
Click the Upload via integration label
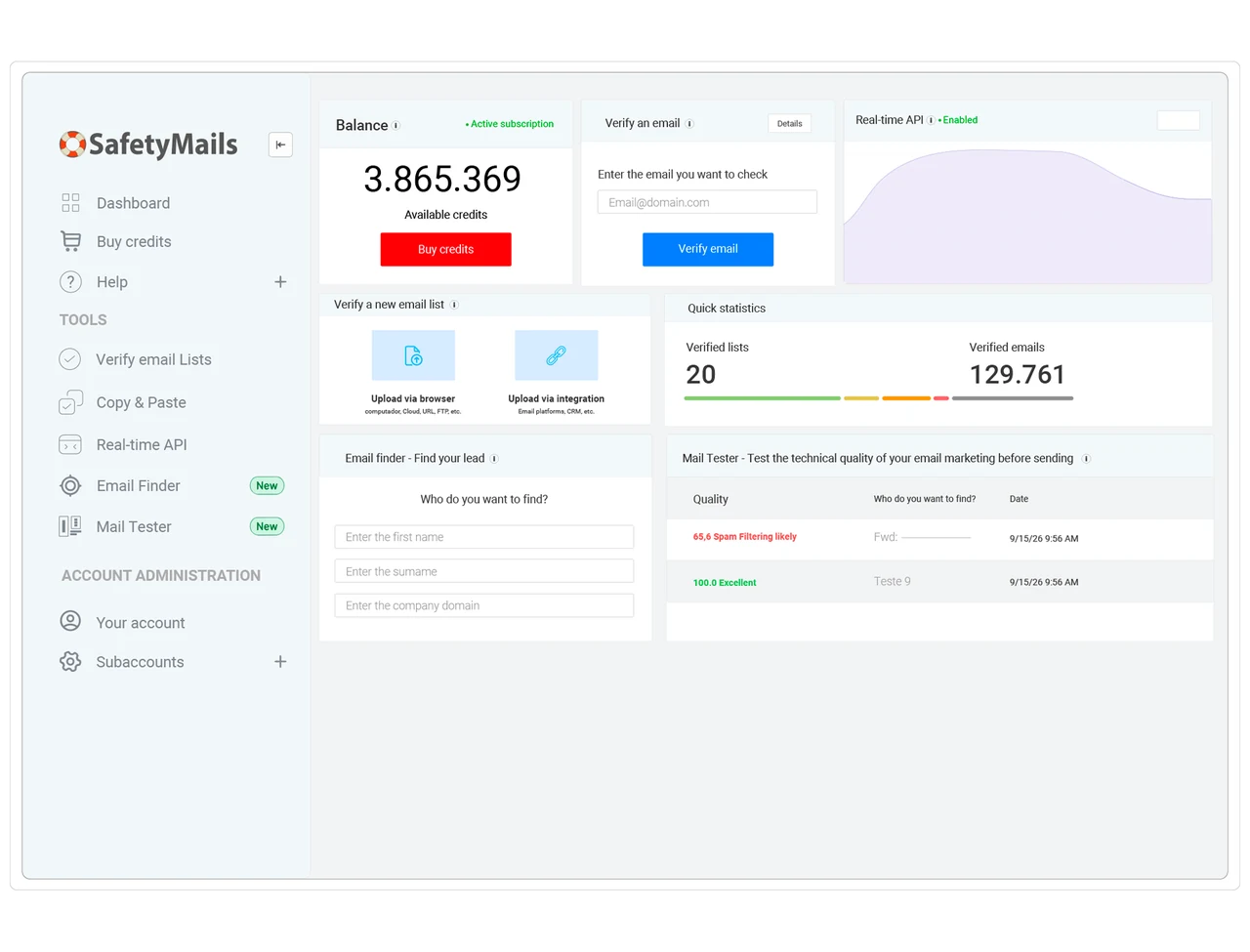tap(556, 398)
